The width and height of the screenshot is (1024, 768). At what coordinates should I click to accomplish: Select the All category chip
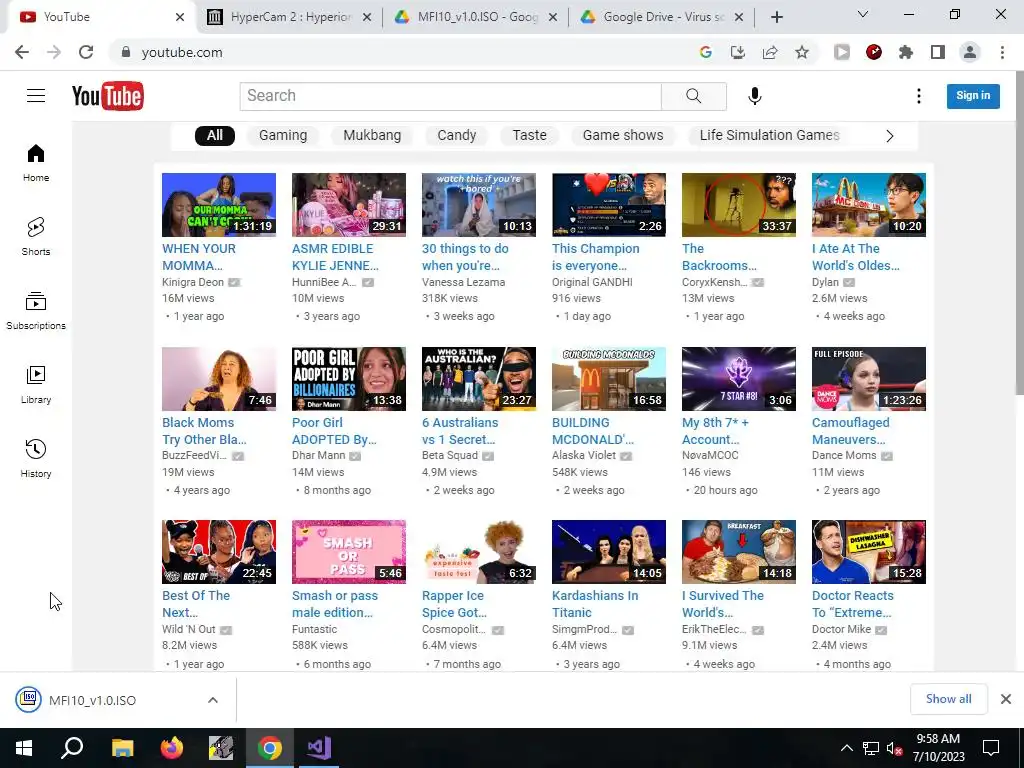(215, 135)
